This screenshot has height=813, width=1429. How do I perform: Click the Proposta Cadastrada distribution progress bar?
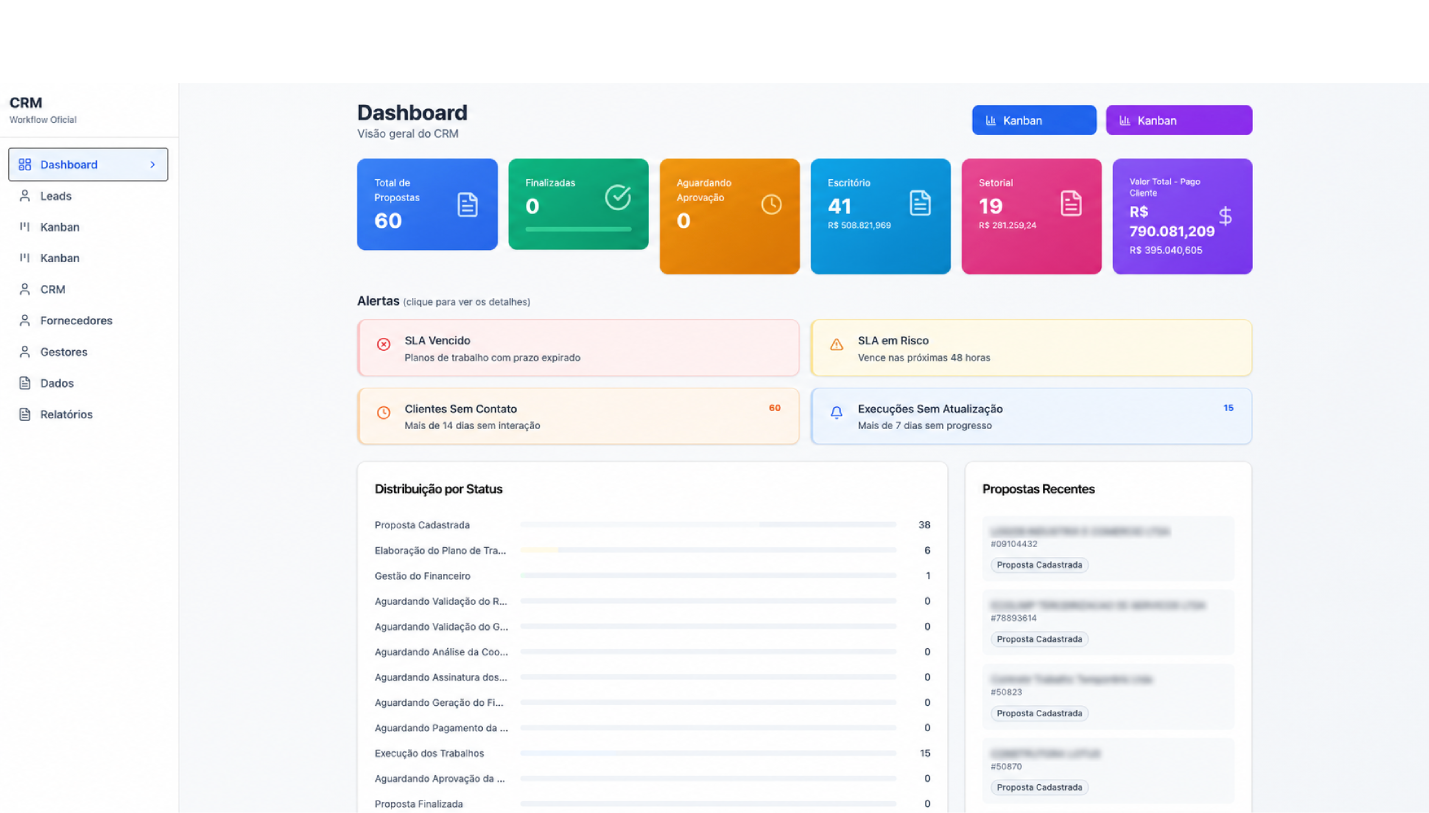tap(708, 525)
